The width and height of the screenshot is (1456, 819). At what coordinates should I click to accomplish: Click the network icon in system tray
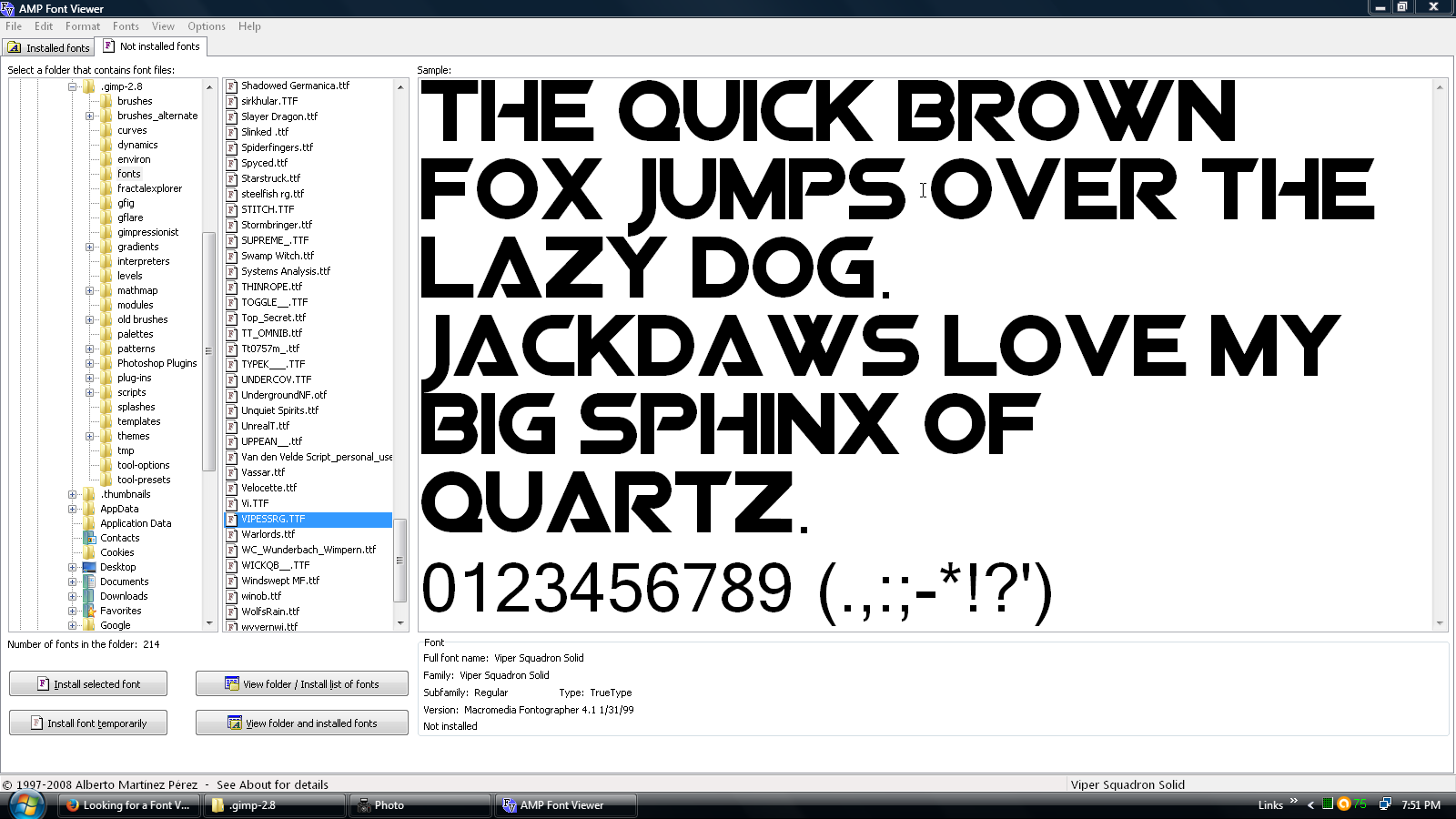click(1385, 804)
